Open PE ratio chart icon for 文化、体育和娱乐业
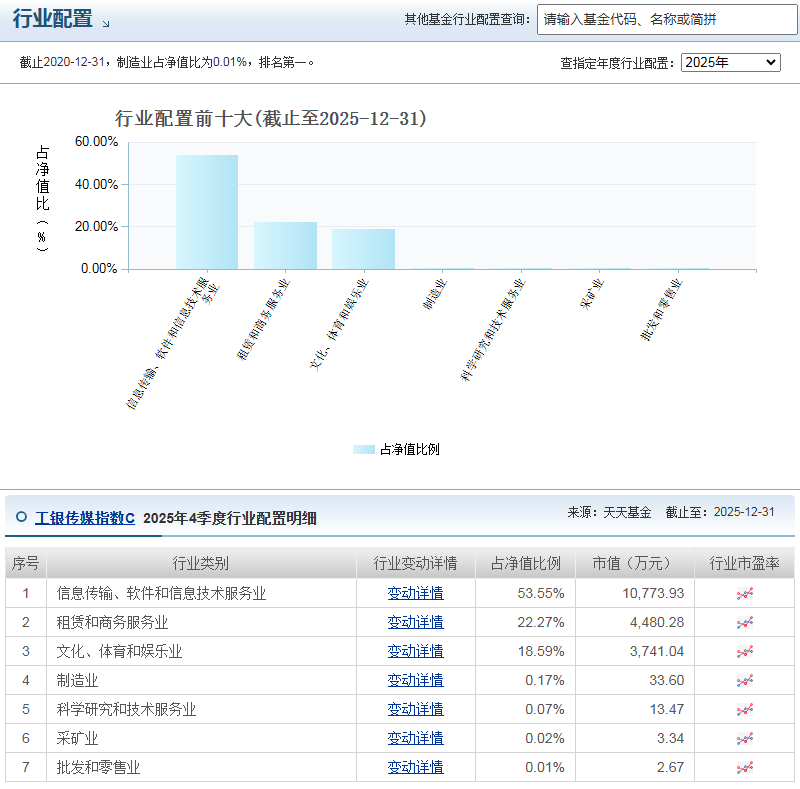Viewport: 800px width, 789px height. coord(744,652)
